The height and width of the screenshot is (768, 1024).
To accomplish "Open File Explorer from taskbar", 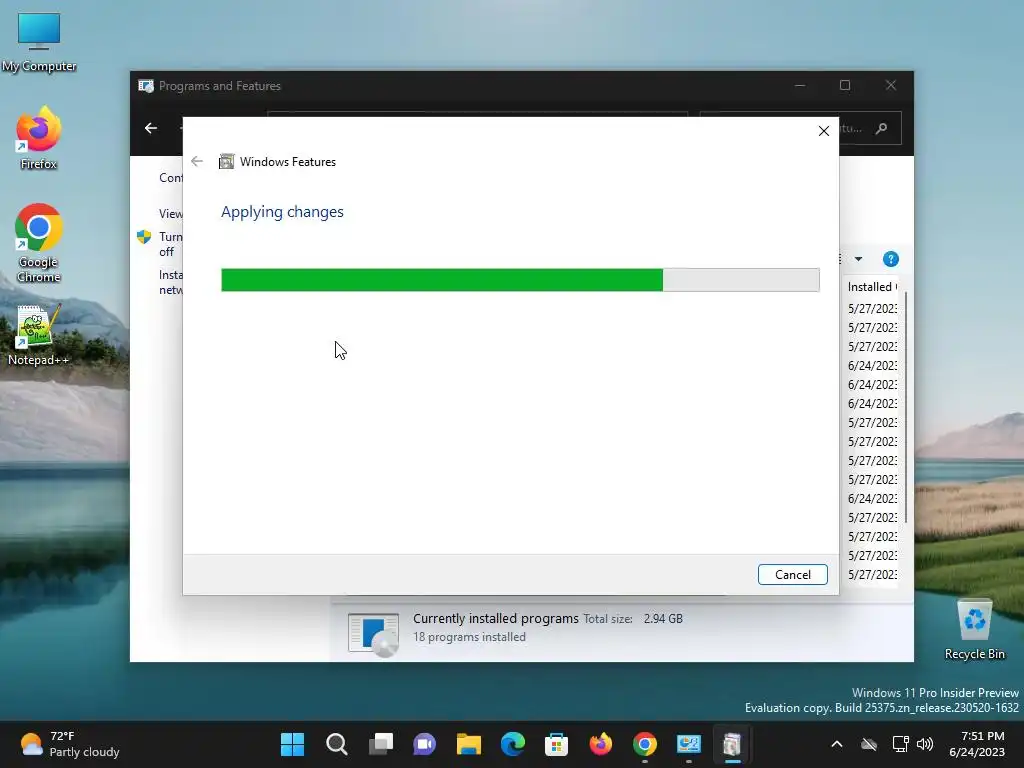I will point(468,744).
